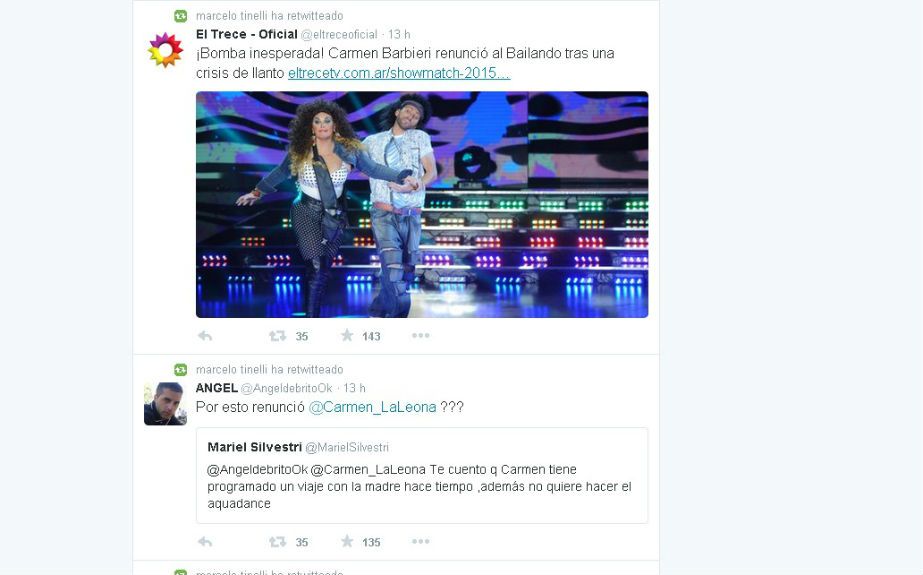Favorite the El Trece tweet with 143 stars
This screenshot has height=575, width=923.
pos(347,335)
